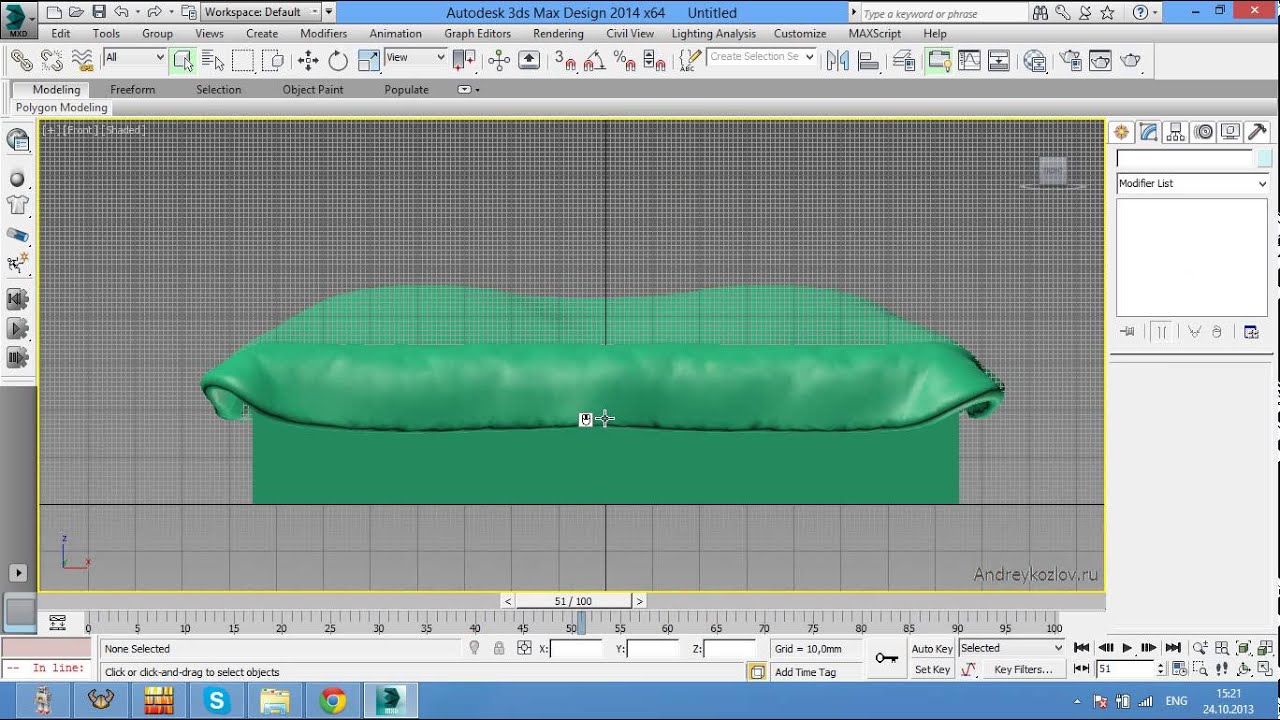Toggle the Spinner Snap button
Viewport: 1280px width, 720px height.
[655, 60]
